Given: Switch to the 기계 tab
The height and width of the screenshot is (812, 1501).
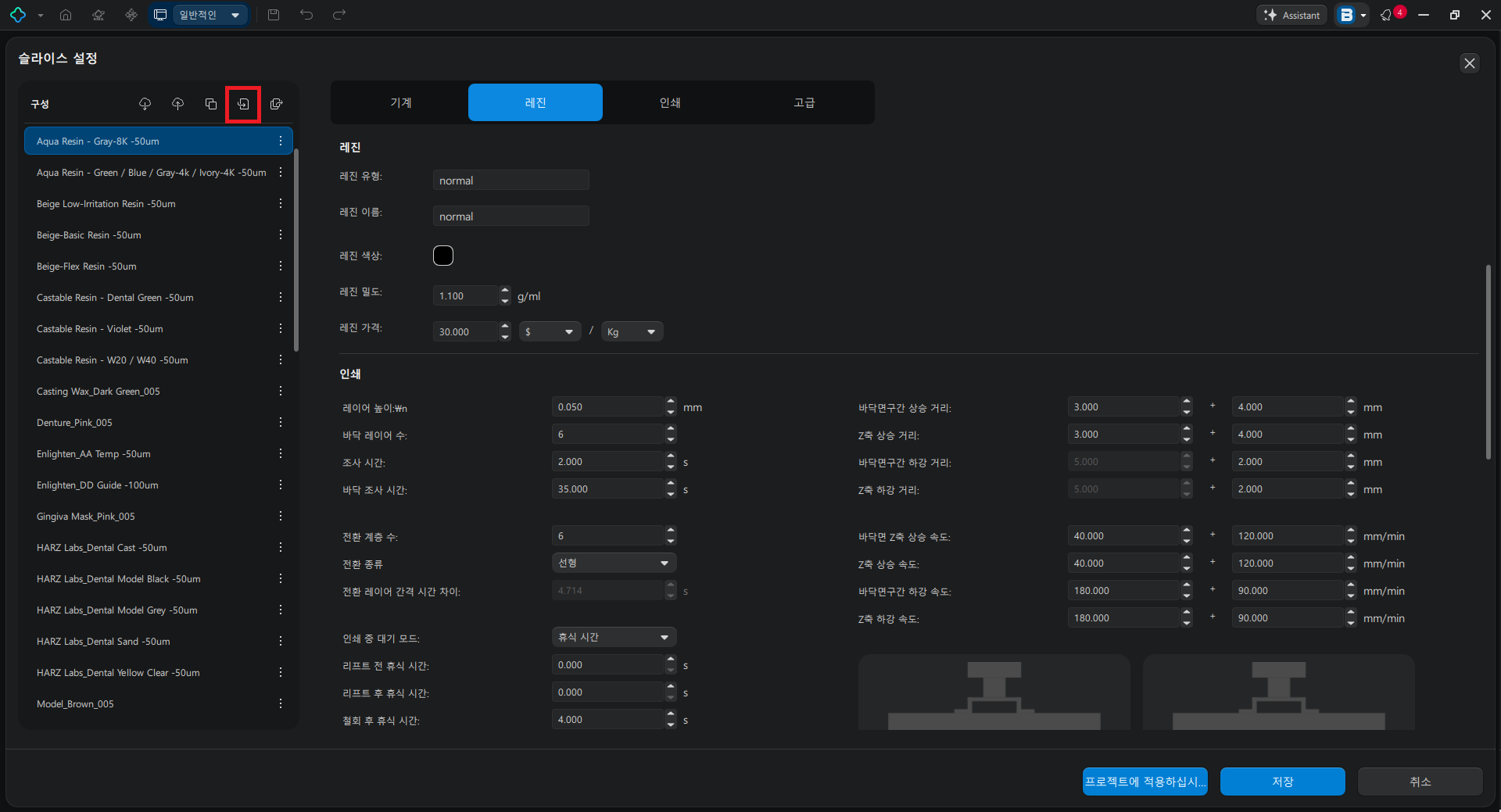Looking at the screenshot, I should [401, 102].
